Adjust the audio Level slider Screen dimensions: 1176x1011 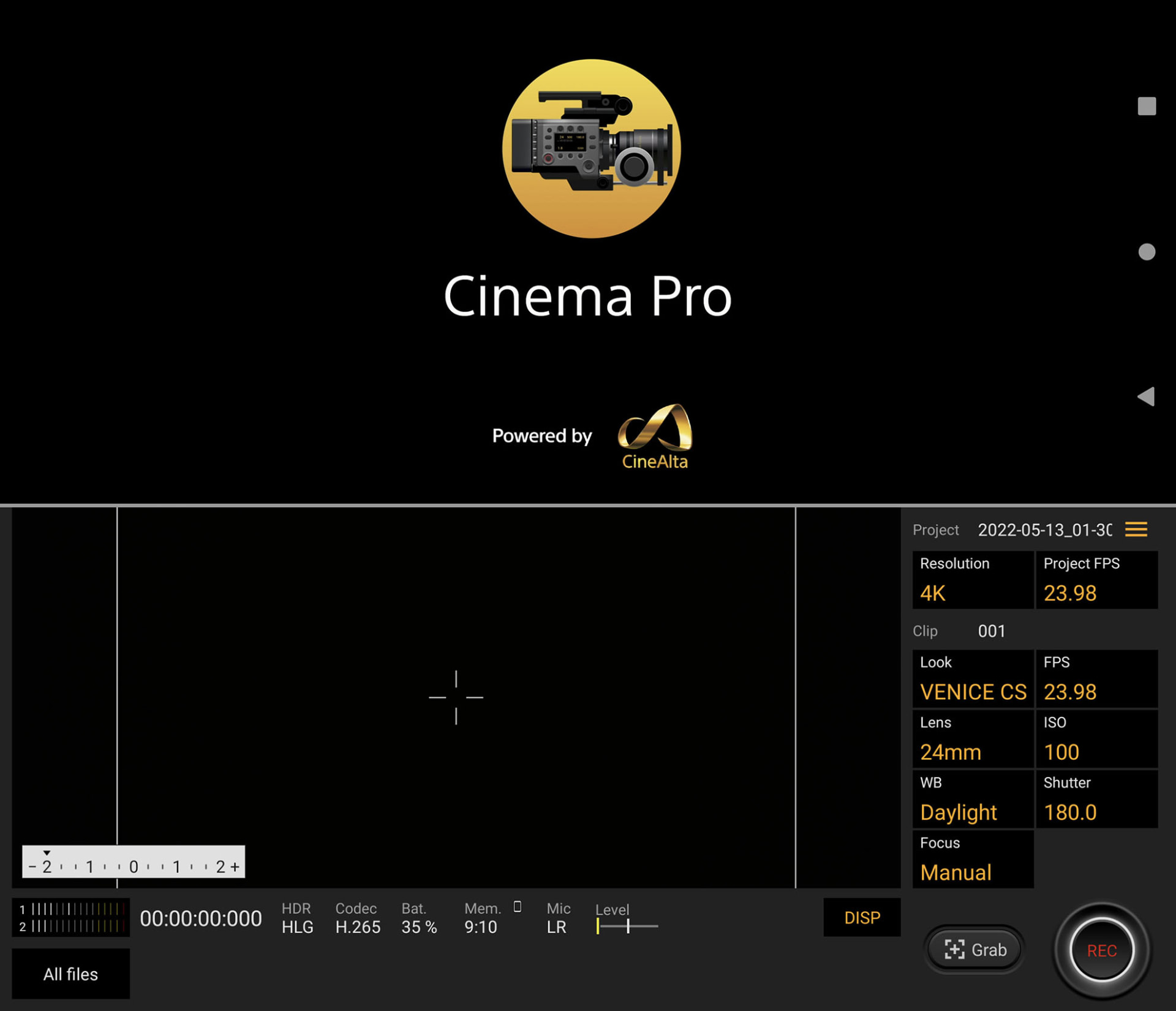(x=627, y=926)
